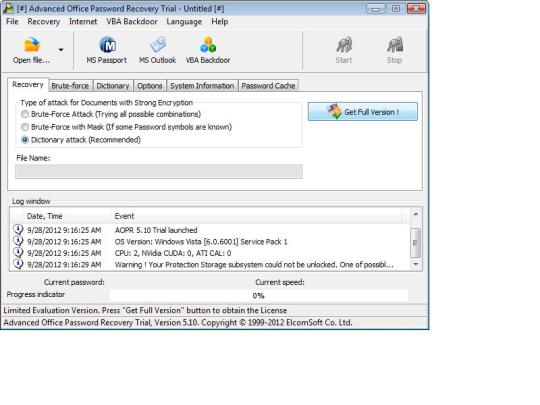Launch the MS Passport tool
Viewport: 540px width, 405px height.
click(x=107, y=50)
